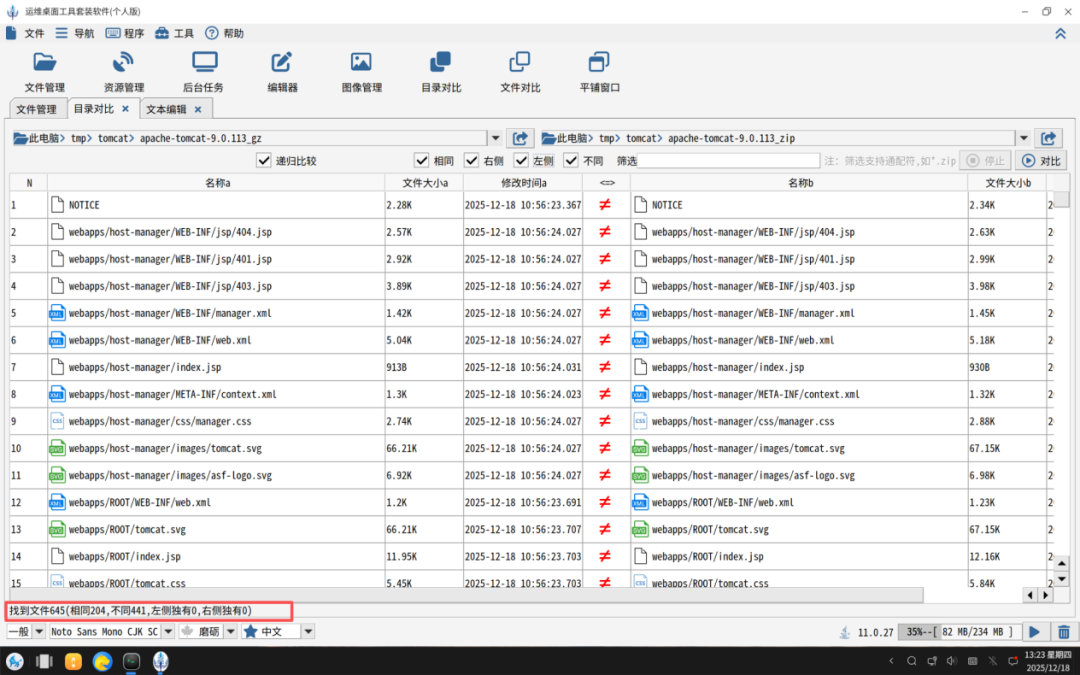Sort by the 修改时间a column header
Screen dimensions: 1080x675
(523, 183)
